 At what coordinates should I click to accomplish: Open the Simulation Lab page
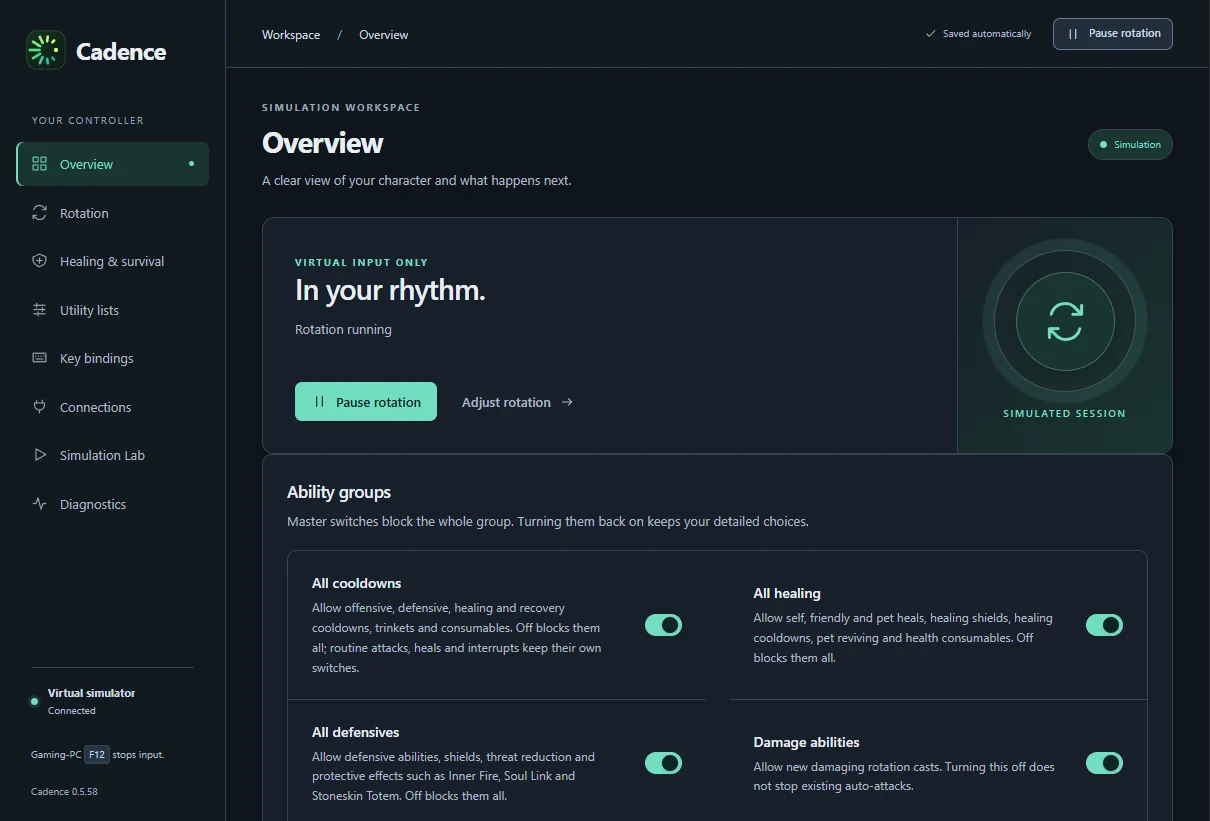[x=113, y=455]
